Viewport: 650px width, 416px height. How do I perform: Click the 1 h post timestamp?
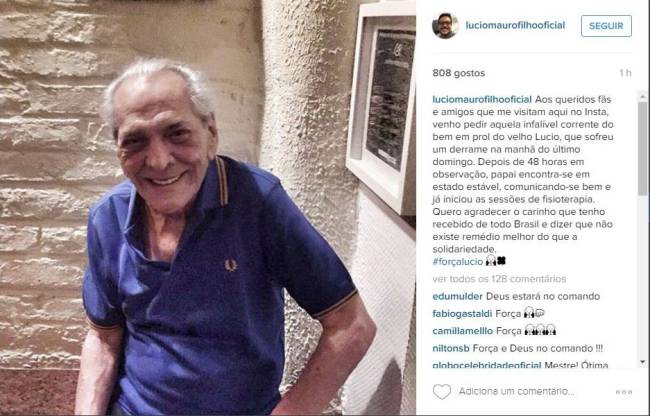pyautogui.click(x=625, y=73)
